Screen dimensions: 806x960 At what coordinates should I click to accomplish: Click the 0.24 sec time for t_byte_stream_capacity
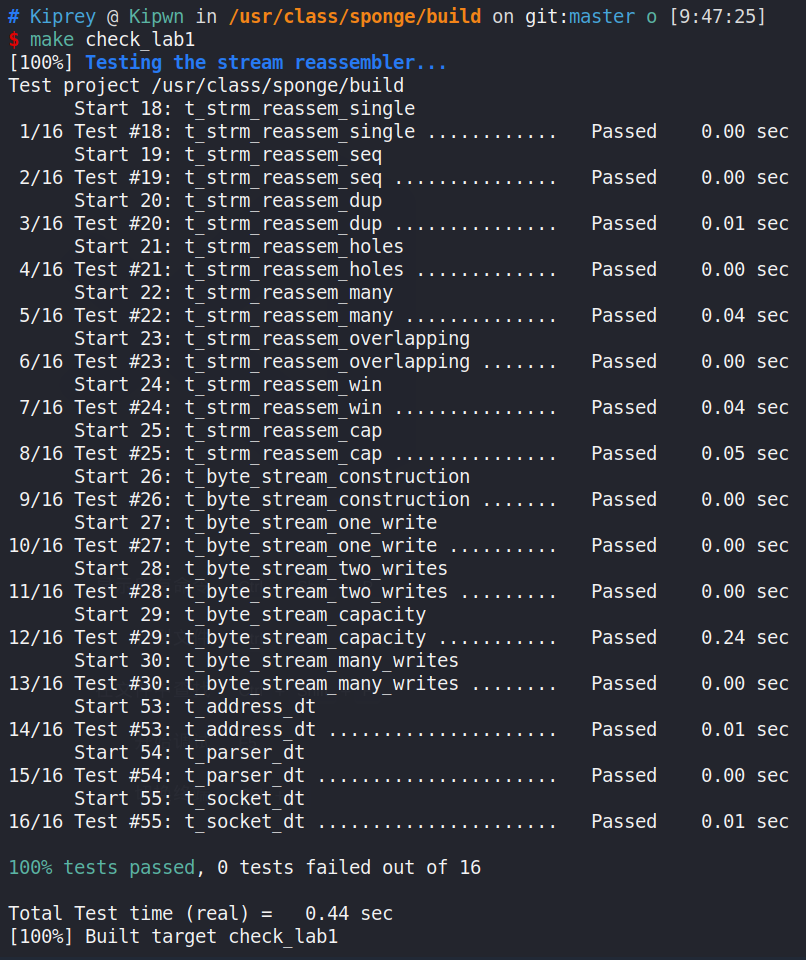[x=744, y=637]
